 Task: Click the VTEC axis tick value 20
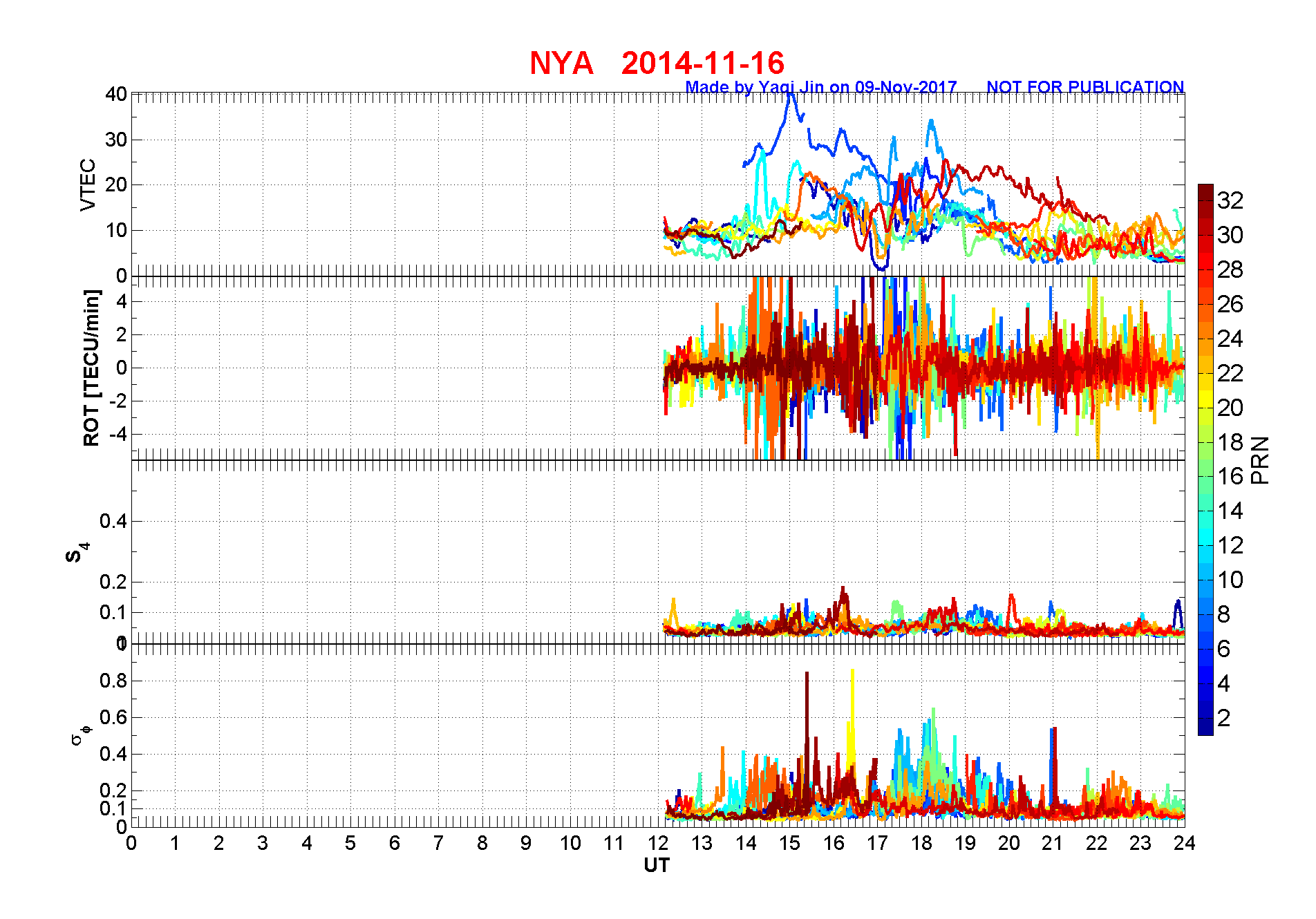tap(116, 184)
